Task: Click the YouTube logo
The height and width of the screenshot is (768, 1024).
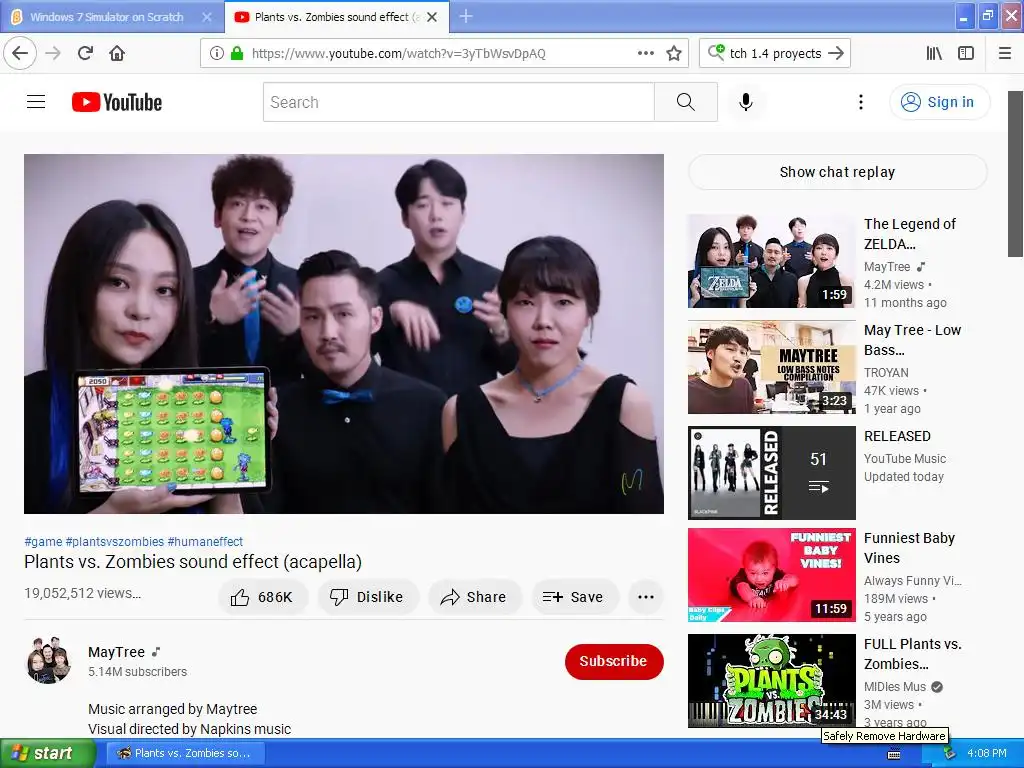Action: [117, 102]
